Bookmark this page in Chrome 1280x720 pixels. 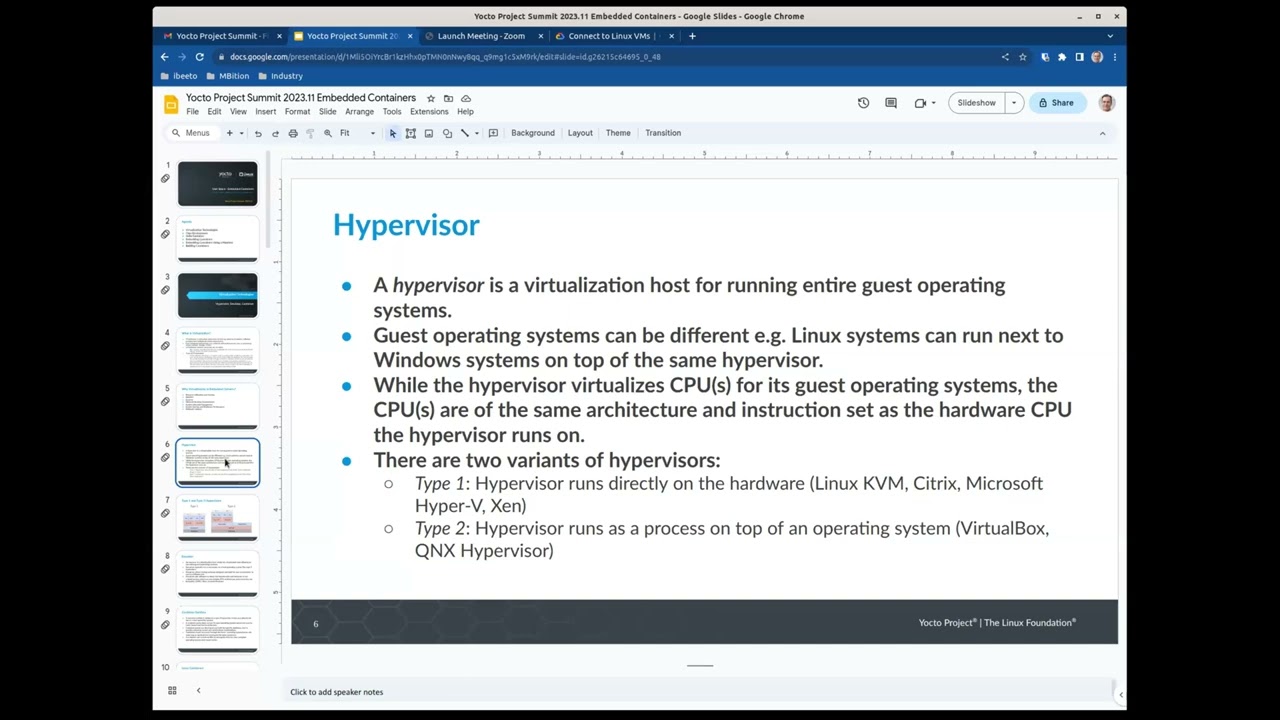[1022, 57]
